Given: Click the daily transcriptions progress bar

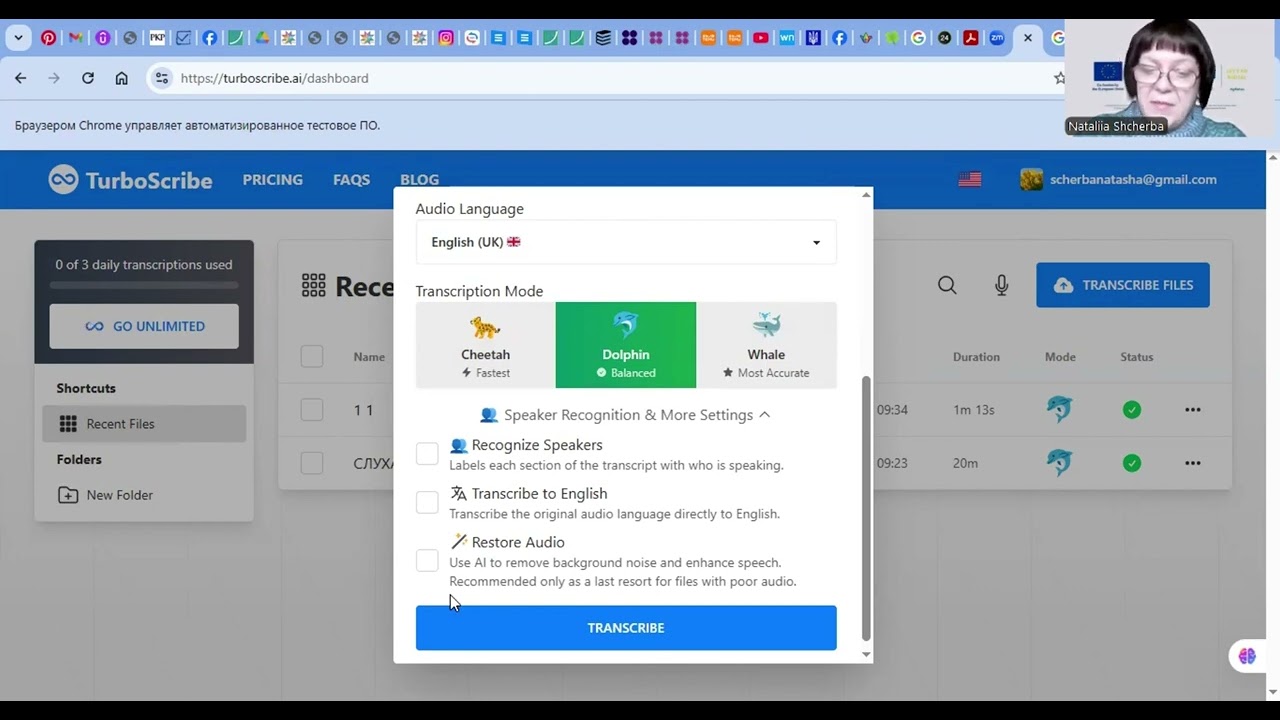Looking at the screenshot, I should pos(144,285).
